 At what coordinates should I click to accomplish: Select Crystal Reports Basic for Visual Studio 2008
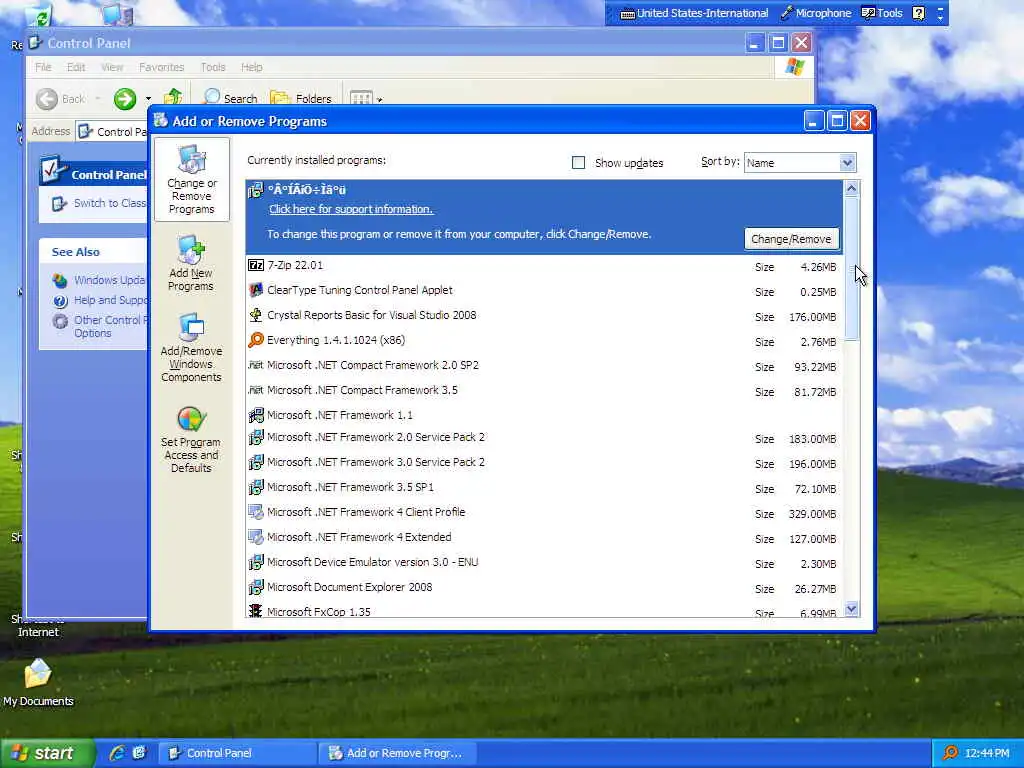pos(544,315)
